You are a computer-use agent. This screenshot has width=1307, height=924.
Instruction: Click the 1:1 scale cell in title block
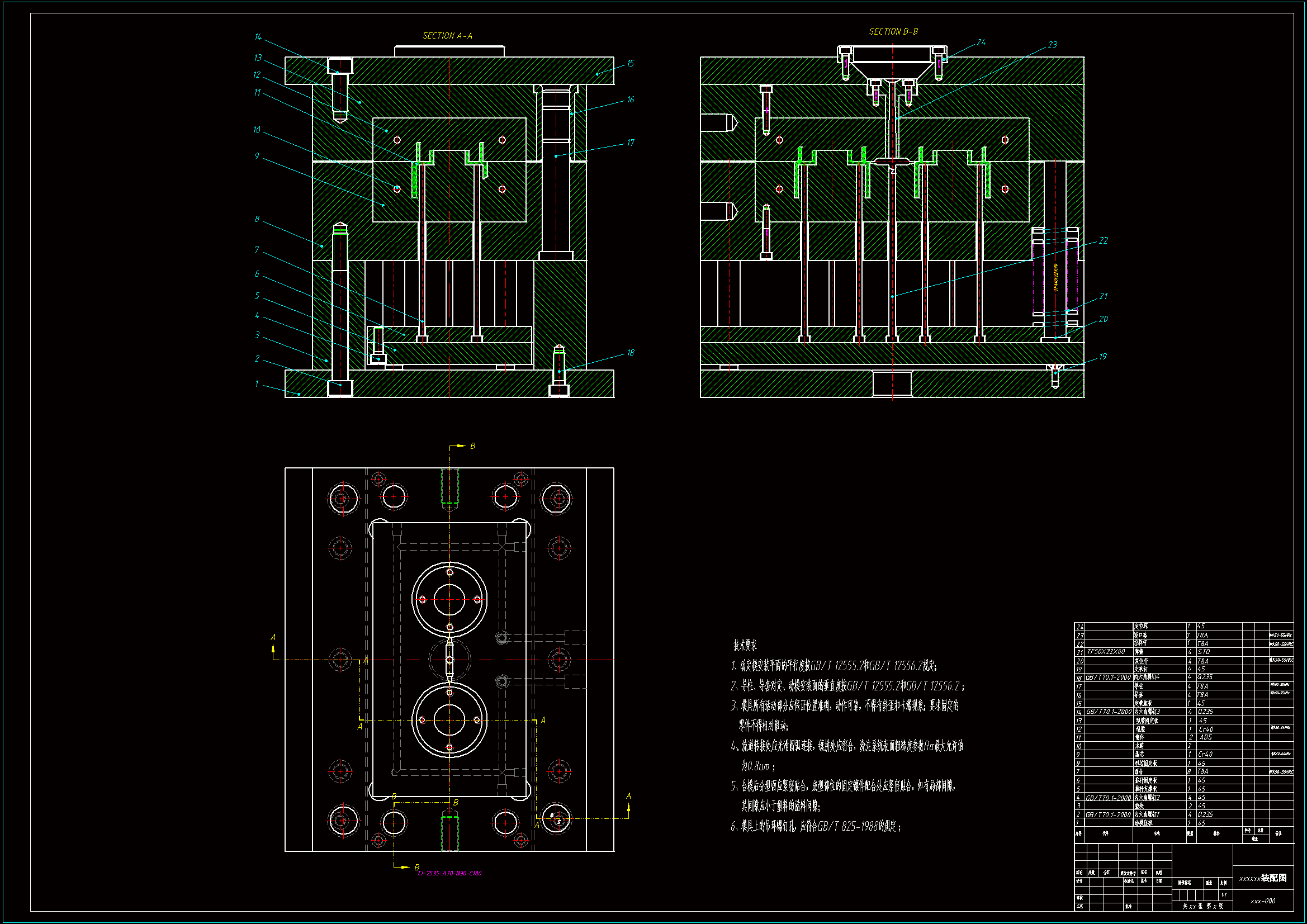click(1223, 894)
